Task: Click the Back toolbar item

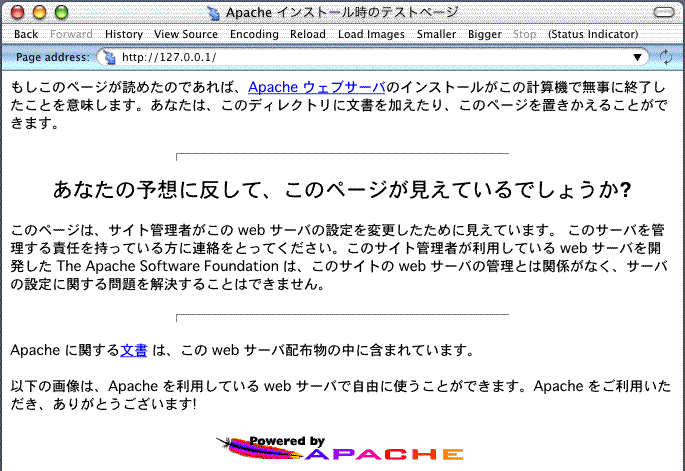Action: pyautogui.click(x=26, y=34)
